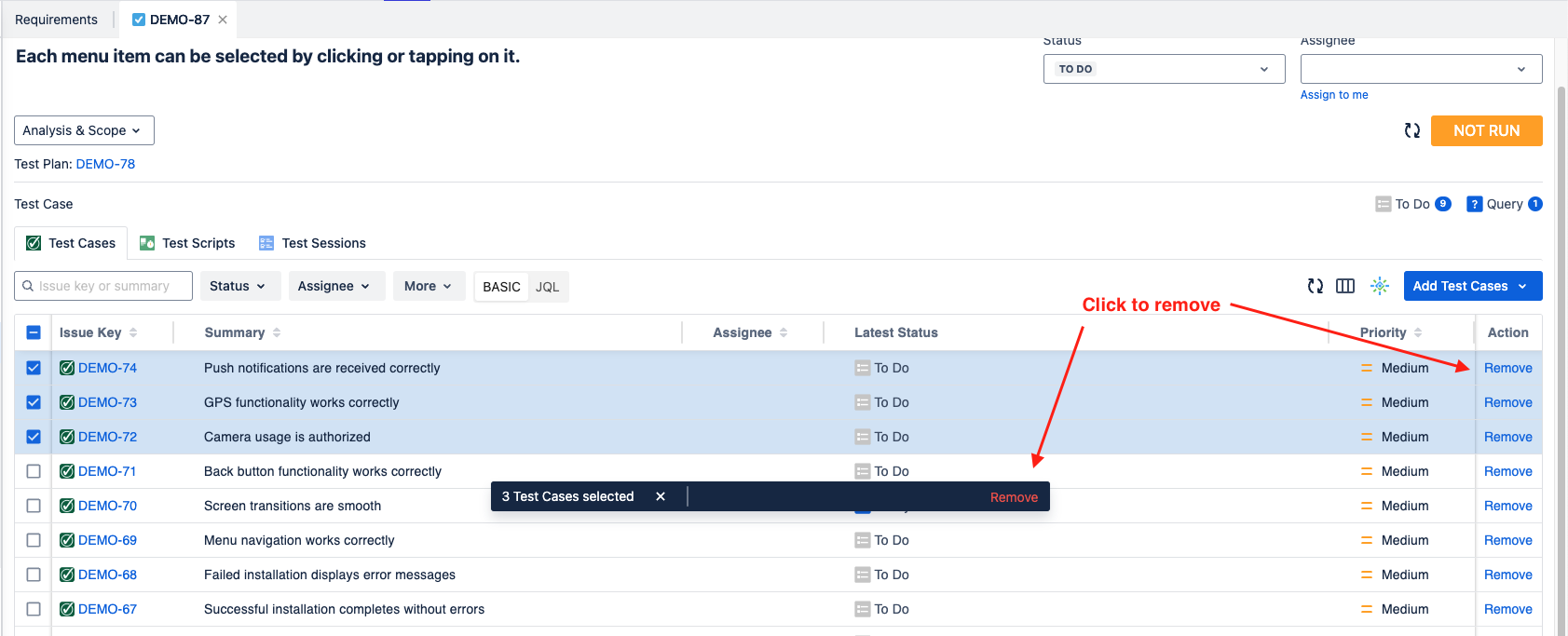1568x636 pixels.
Task: Refresh the test case table list
Action: coord(1315,286)
